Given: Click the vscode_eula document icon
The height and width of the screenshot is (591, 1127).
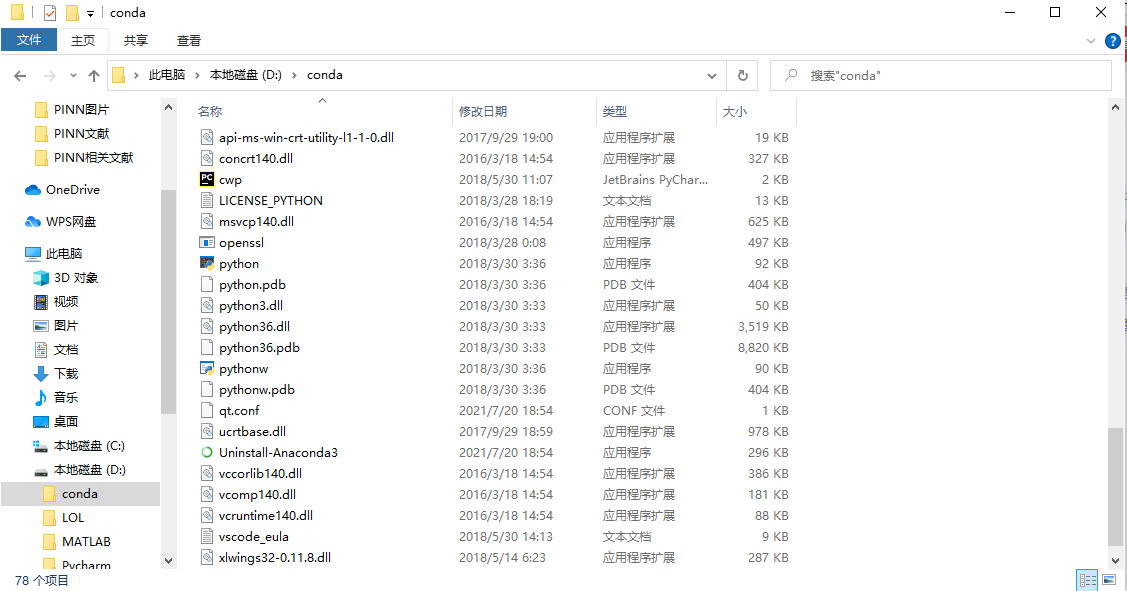Looking at the screenshot, I should (207, 536).
